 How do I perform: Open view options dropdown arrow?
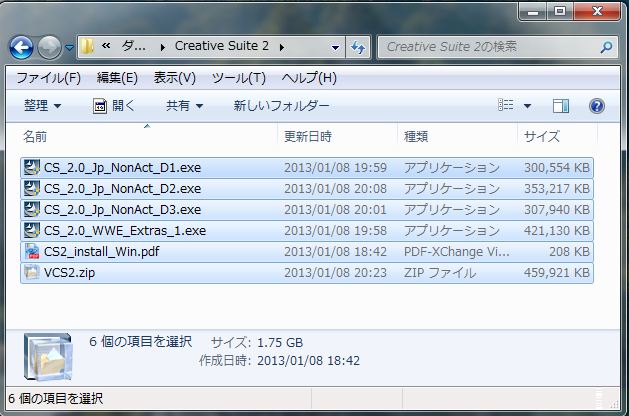point(528,106)
